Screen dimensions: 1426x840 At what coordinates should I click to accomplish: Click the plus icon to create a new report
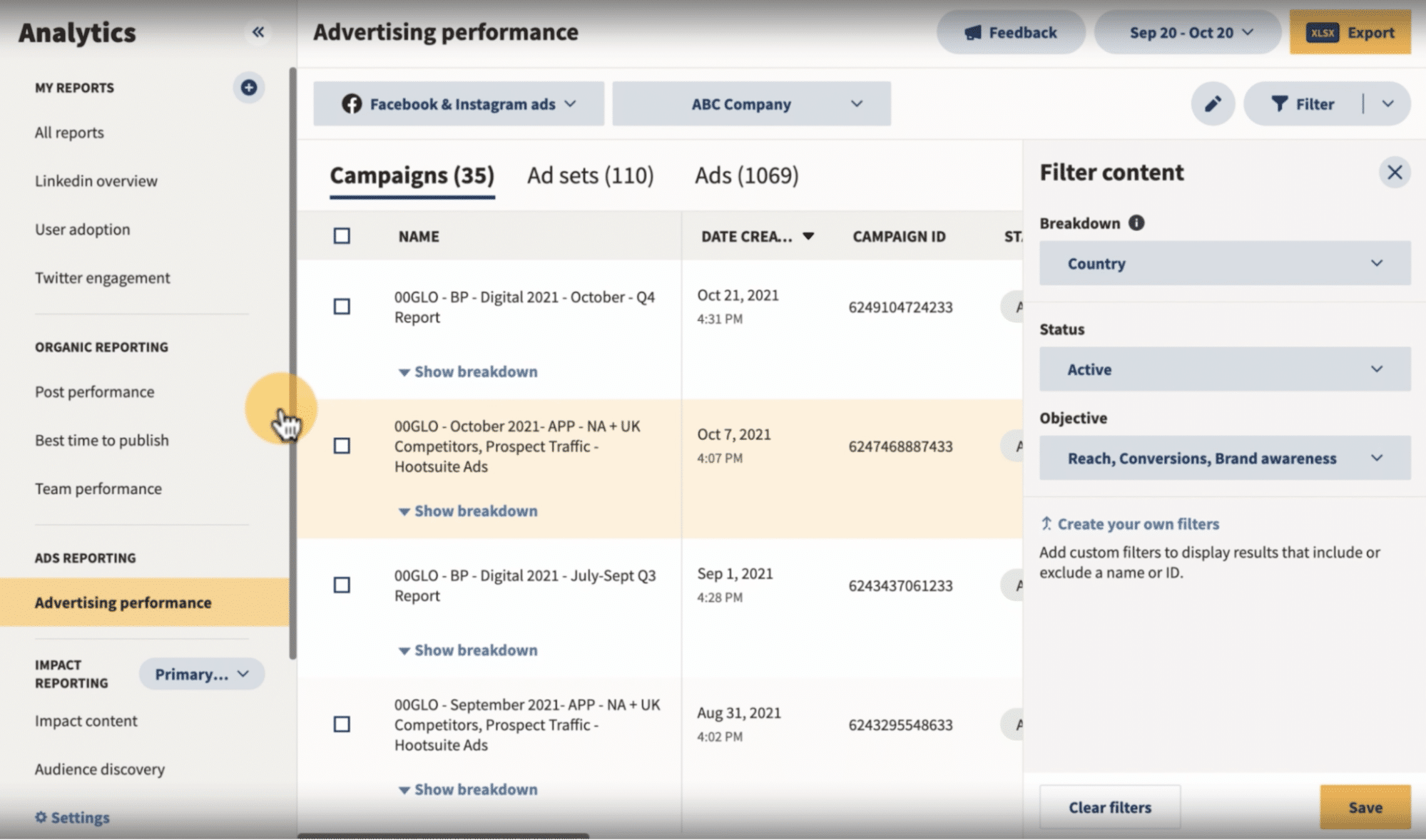[248, 88]
